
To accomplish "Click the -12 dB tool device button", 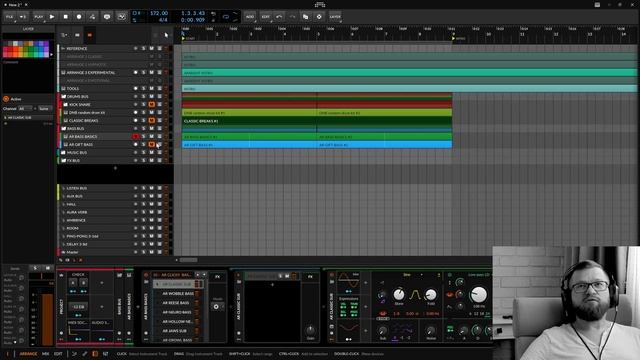I will tap(78, 307).
